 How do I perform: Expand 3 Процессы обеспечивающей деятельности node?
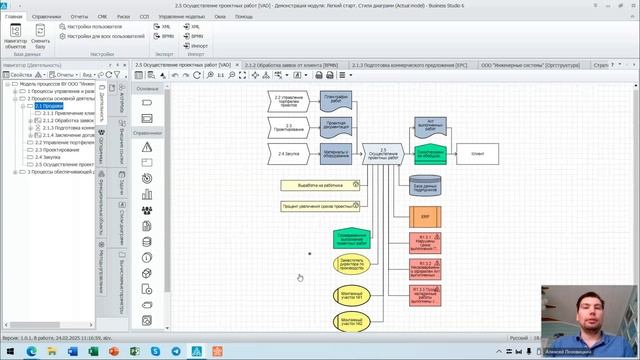[x=15, y=172]
